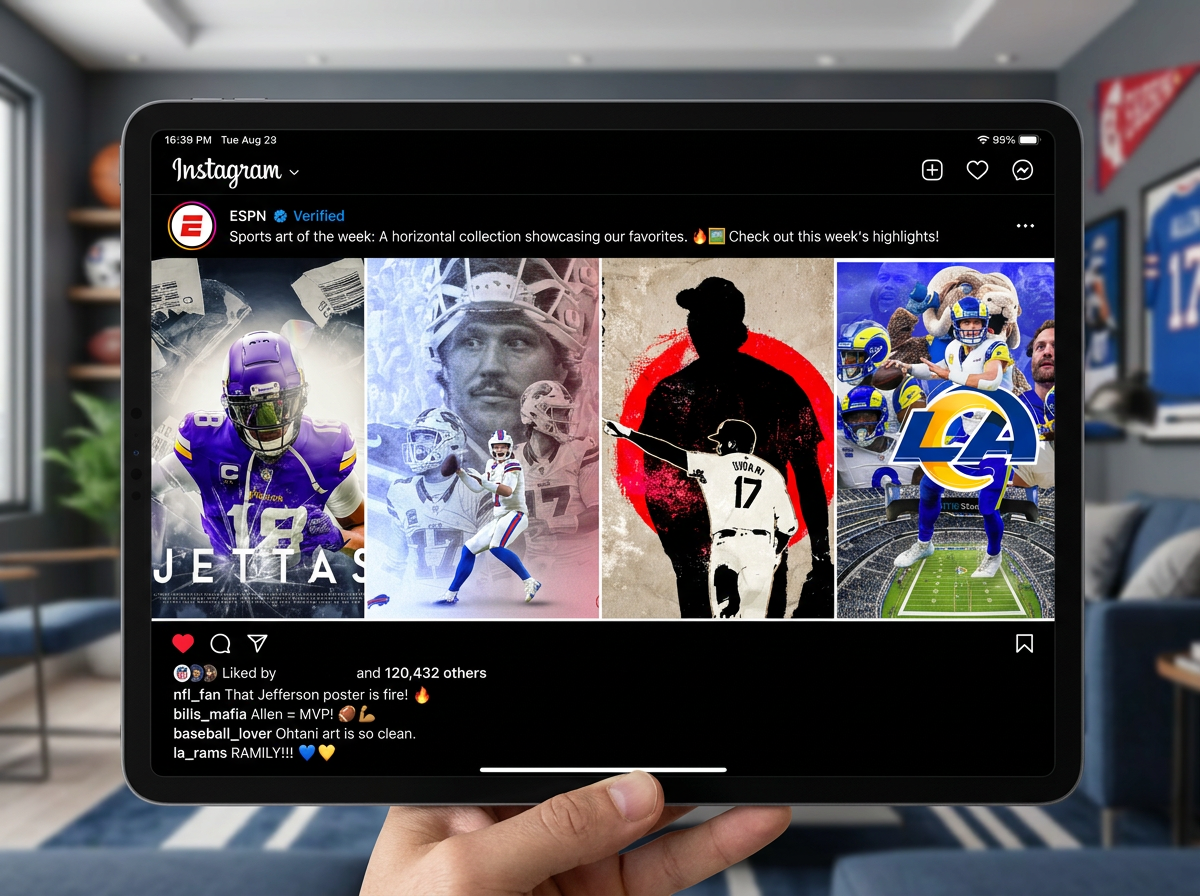Viewport: 1200px width, 896px height.
Task: Click 'Ohtani art is so clean.' comment
Action: [x=346, y=733]
